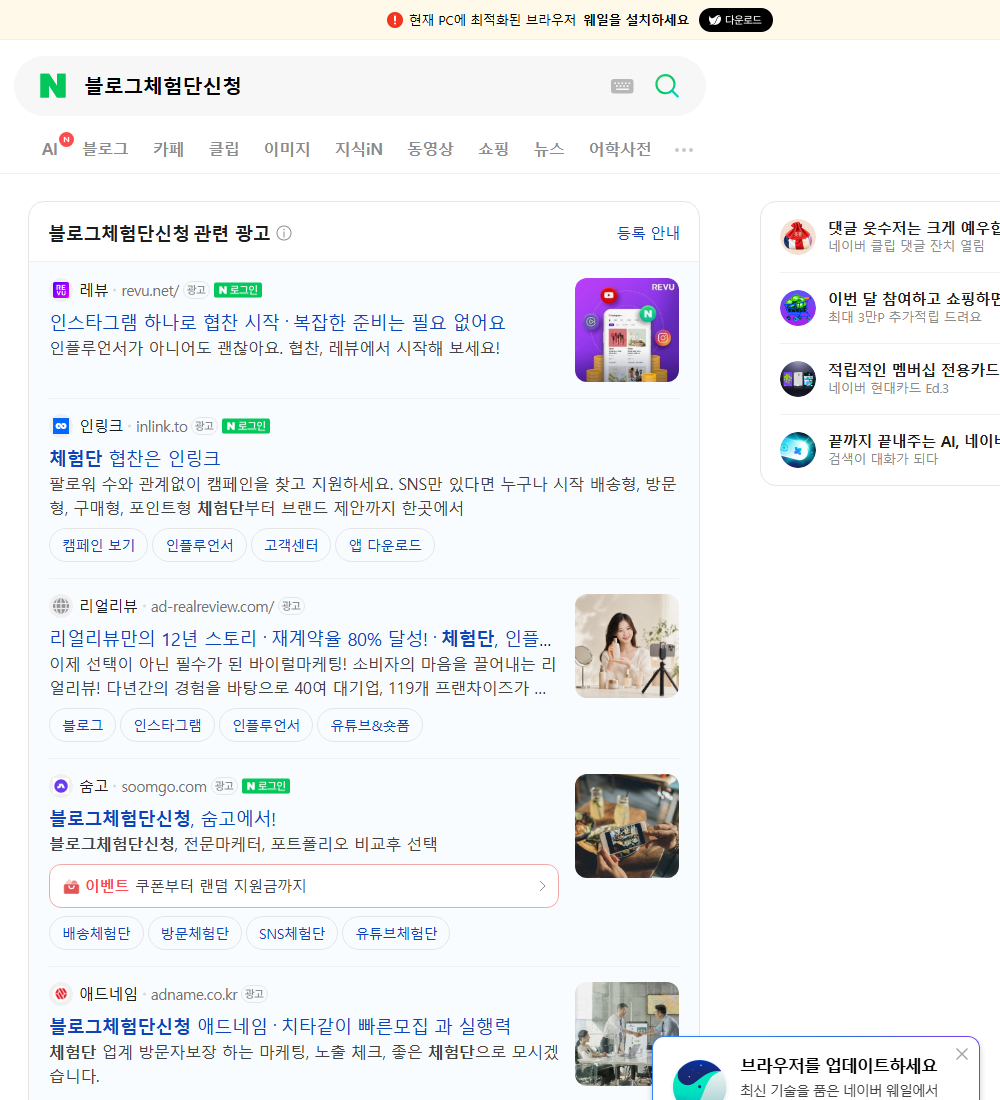Click the red event gift icon
1000x1100 pixels.
click(71, 886)
